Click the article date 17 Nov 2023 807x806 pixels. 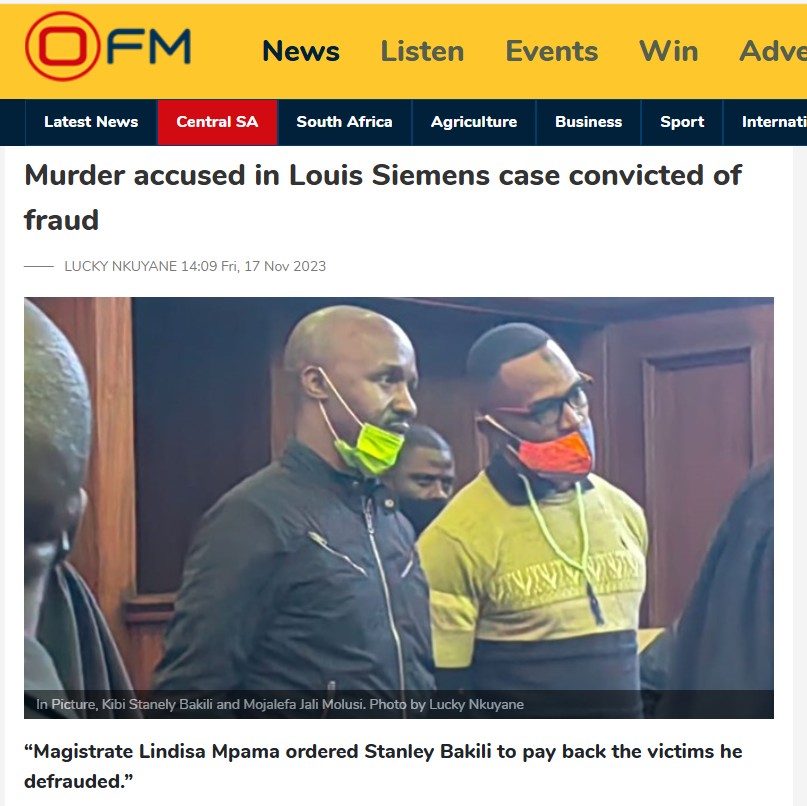tap(285, 266)
